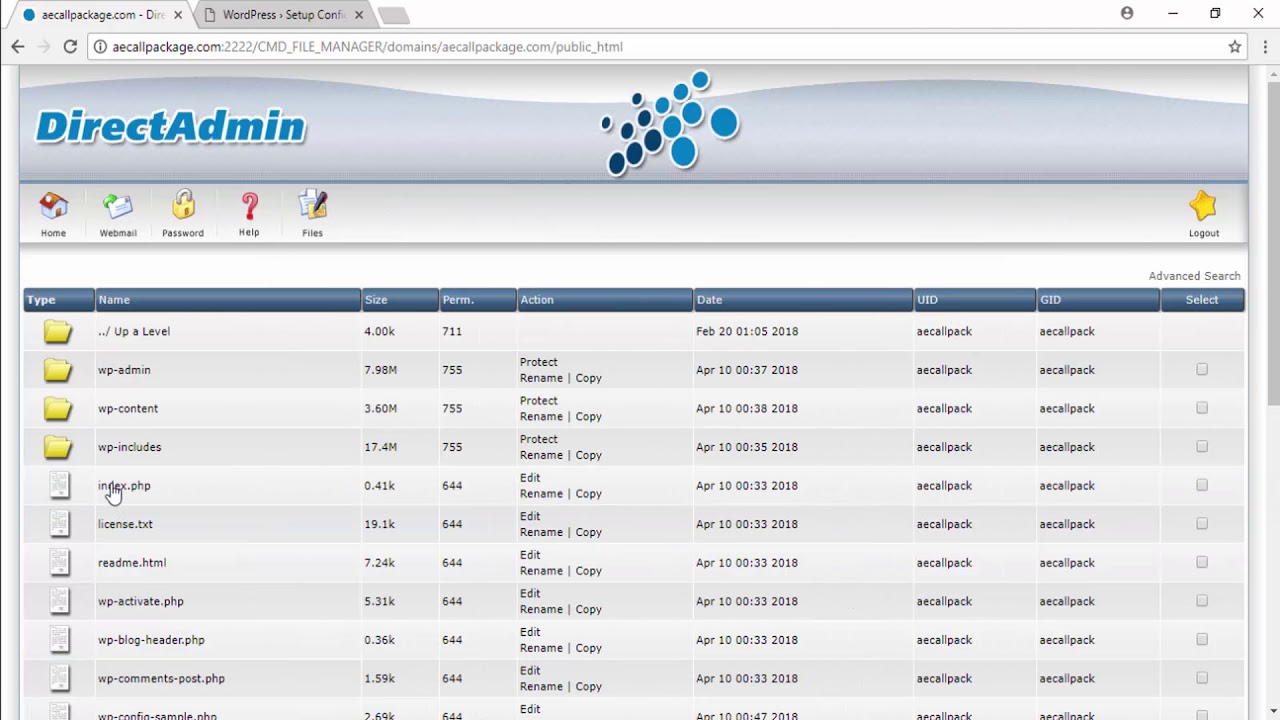The height and width of the screenshot is (720, 1280).
Task: Click the wp-activate.php file icon
Action: tap(60, 601)
